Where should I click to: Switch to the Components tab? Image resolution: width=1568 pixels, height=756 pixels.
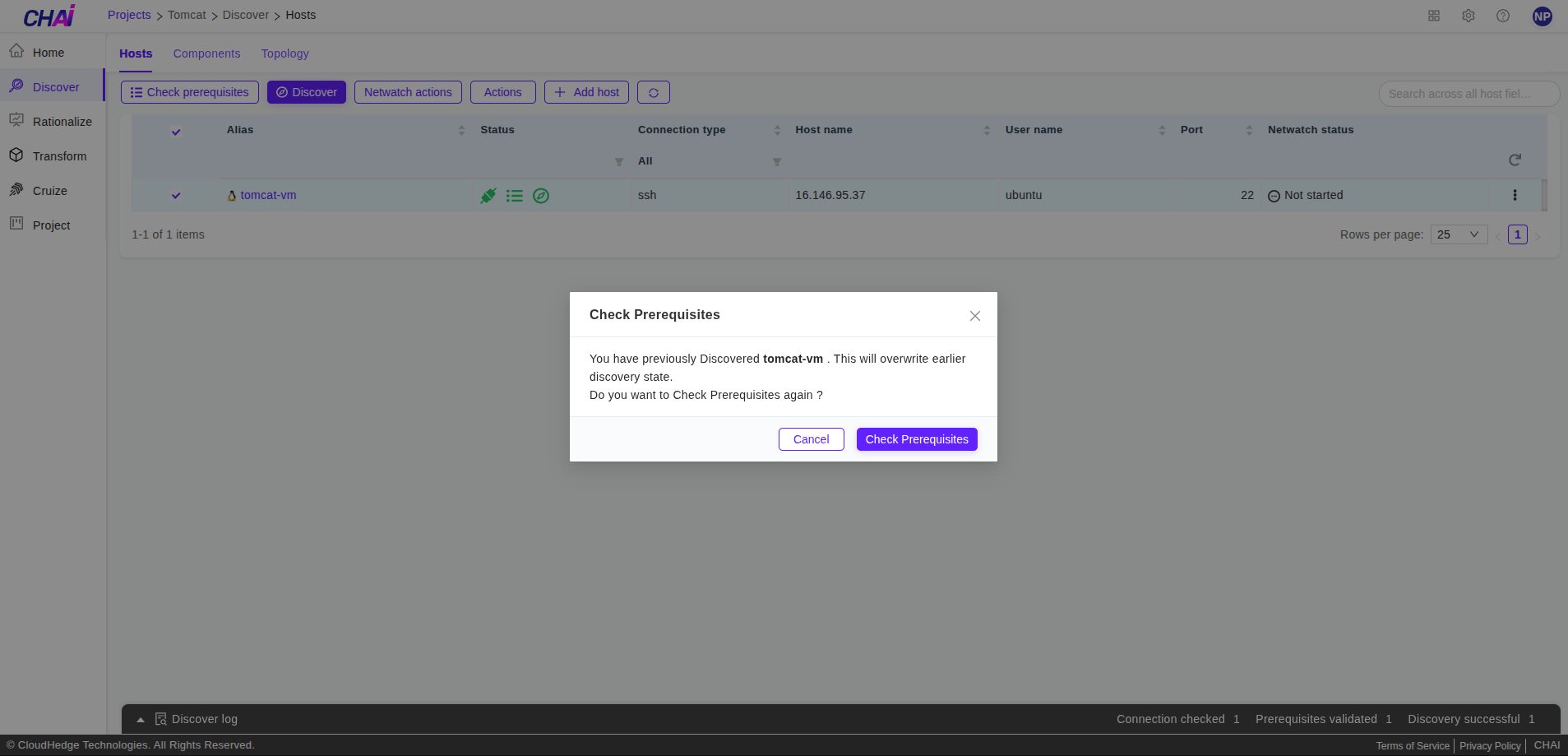(x=206, y=53)
